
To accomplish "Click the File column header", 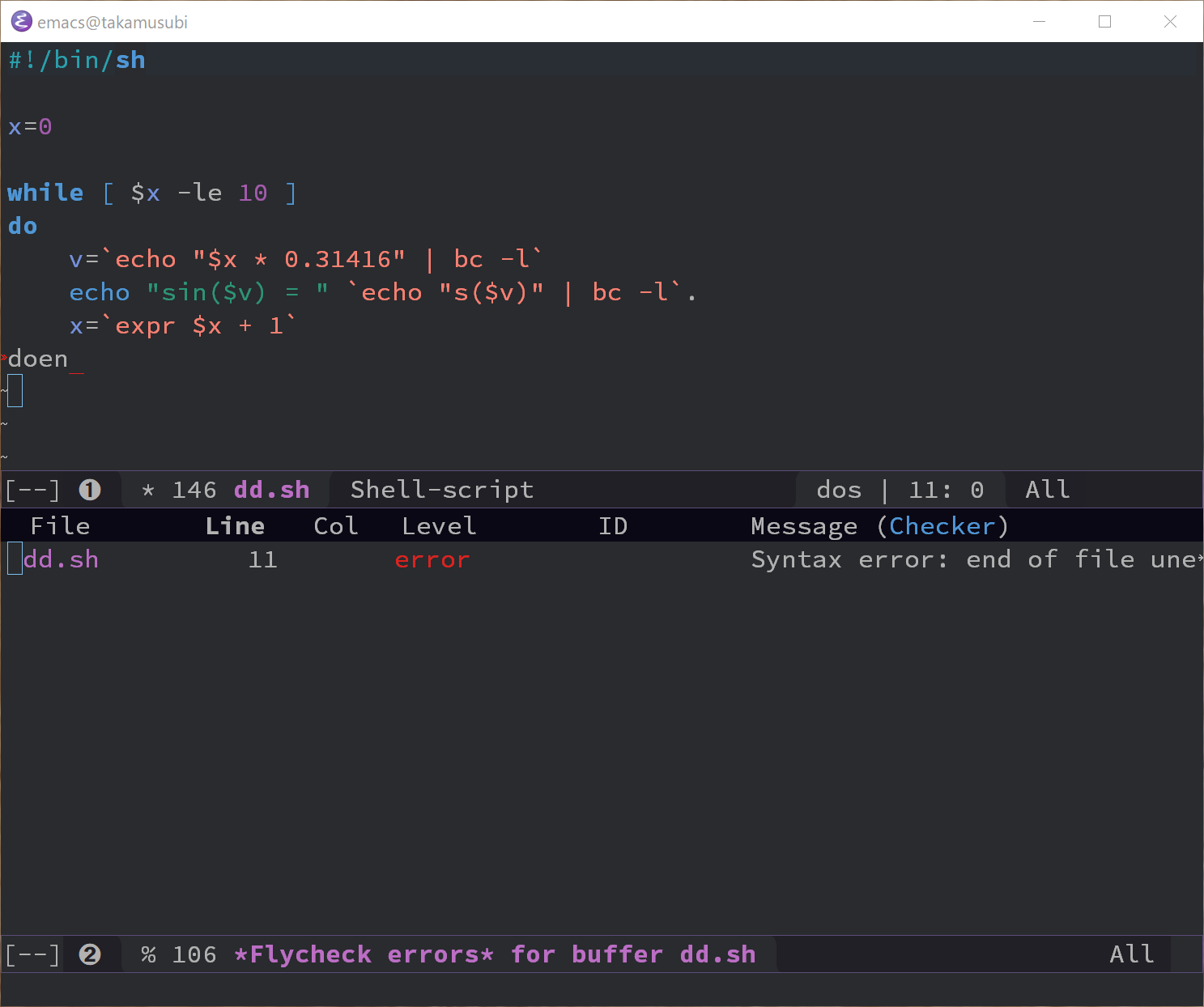I will (x=60, y=526).
